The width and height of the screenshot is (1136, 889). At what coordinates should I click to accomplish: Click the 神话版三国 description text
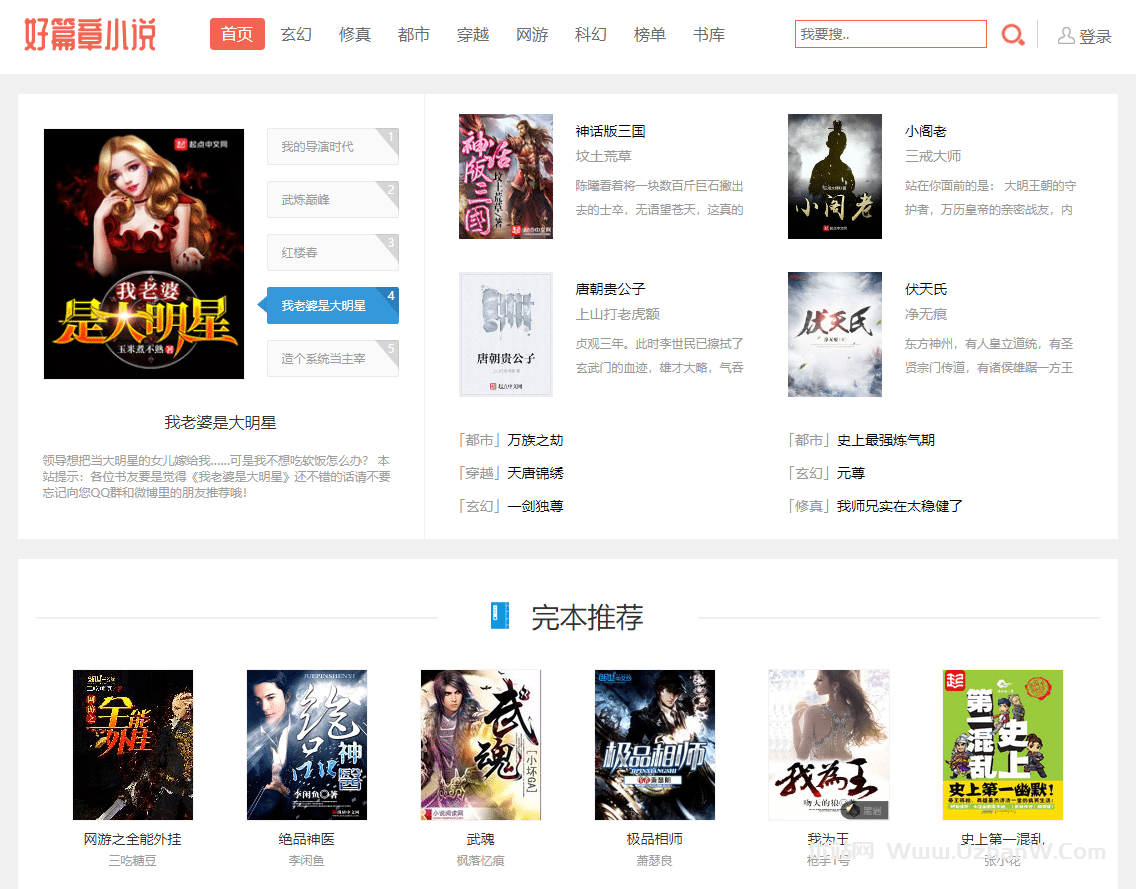[659, 198]
